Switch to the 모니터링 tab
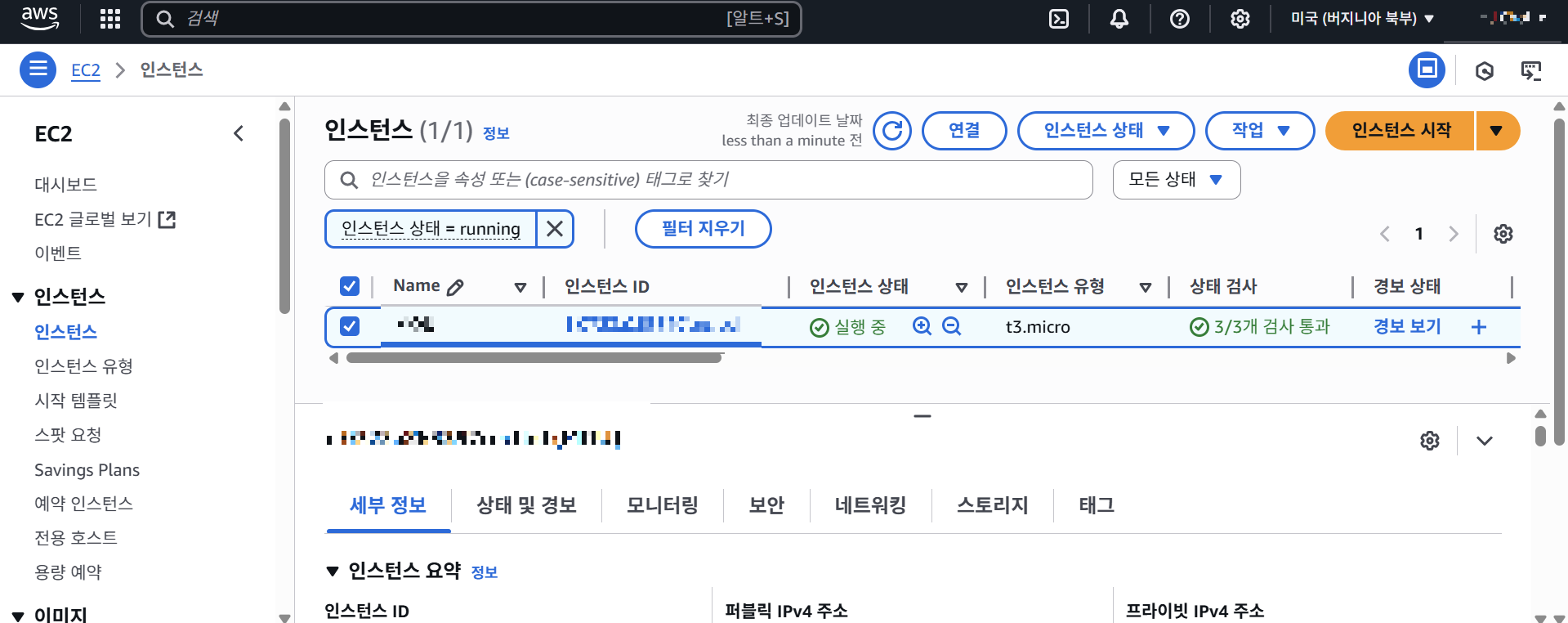Screen dimensions: 1568x623 click(x=663, y=505)
